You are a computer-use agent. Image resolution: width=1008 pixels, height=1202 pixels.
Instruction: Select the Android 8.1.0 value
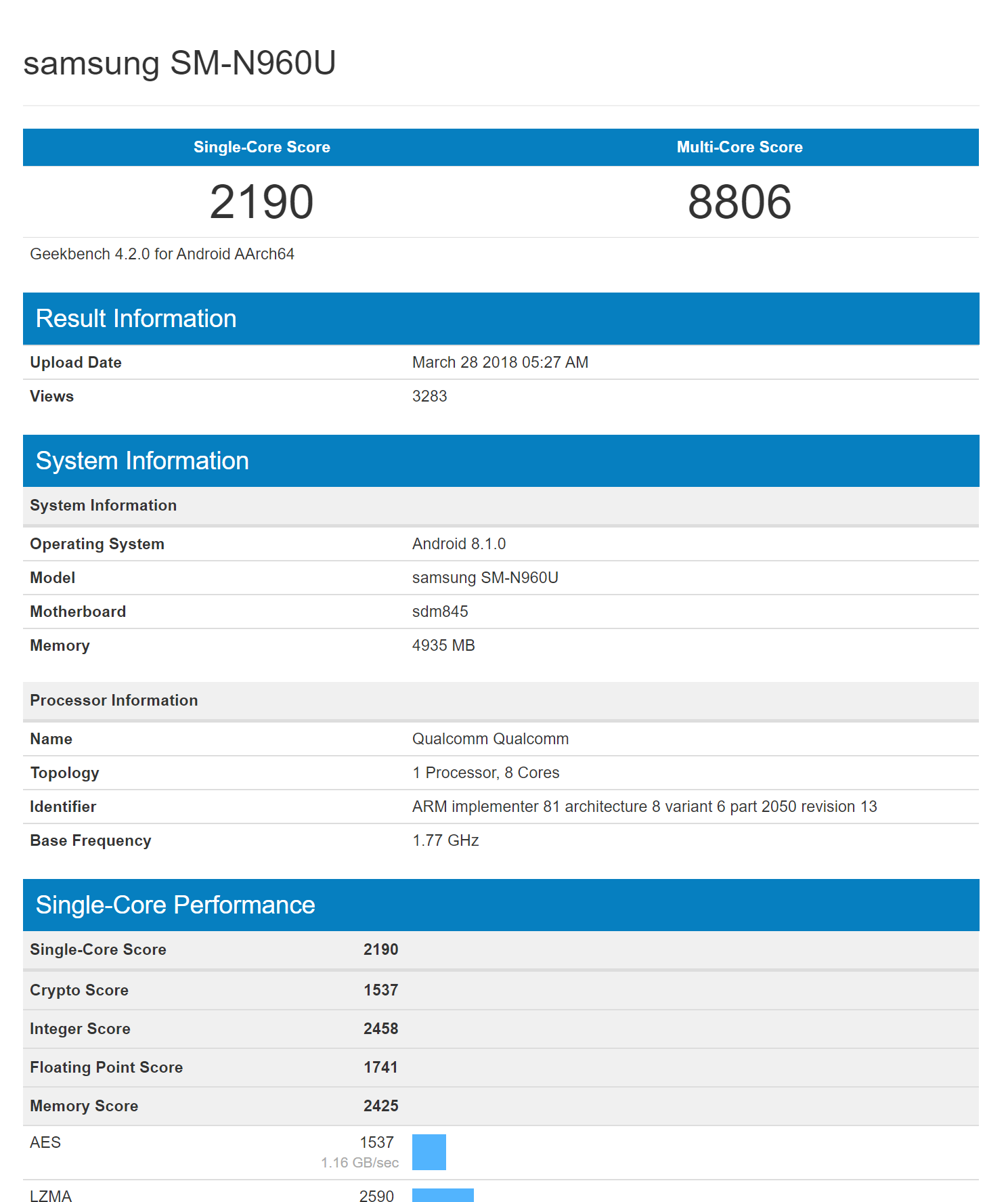click(x=459, y=544)
